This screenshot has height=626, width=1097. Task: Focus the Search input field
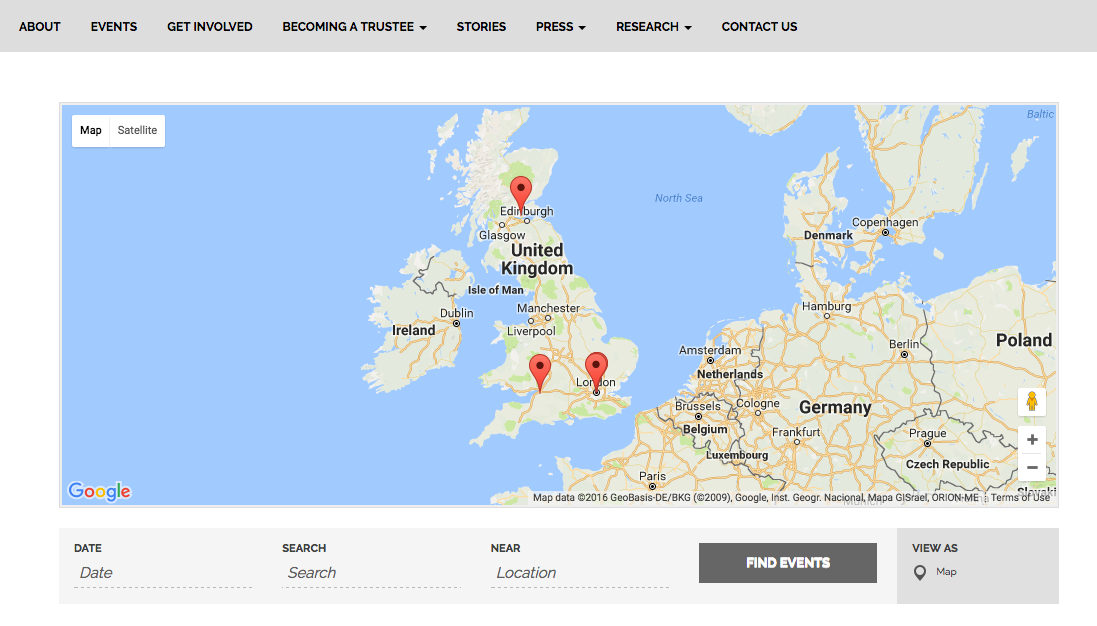[371, 573]
